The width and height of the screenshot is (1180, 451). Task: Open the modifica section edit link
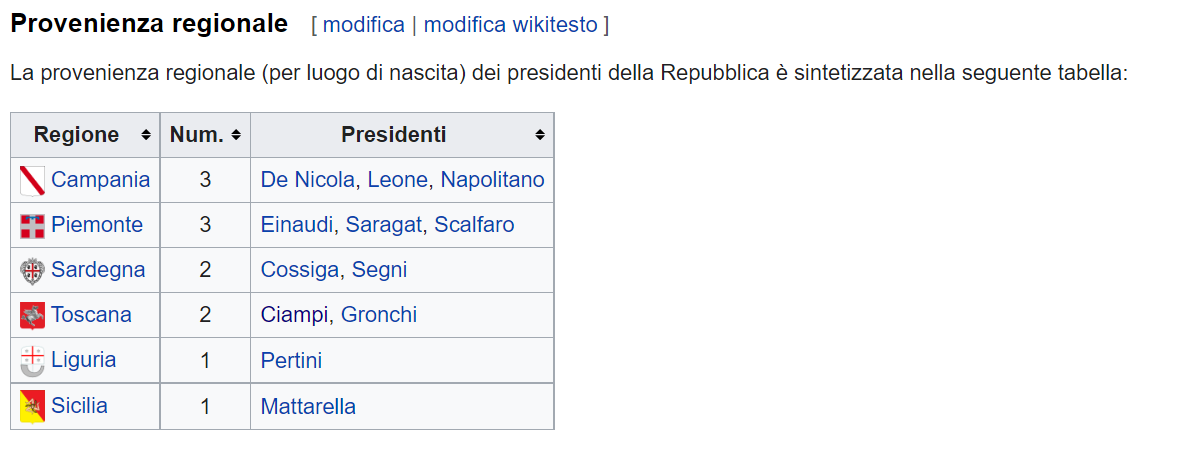[363, 25]
